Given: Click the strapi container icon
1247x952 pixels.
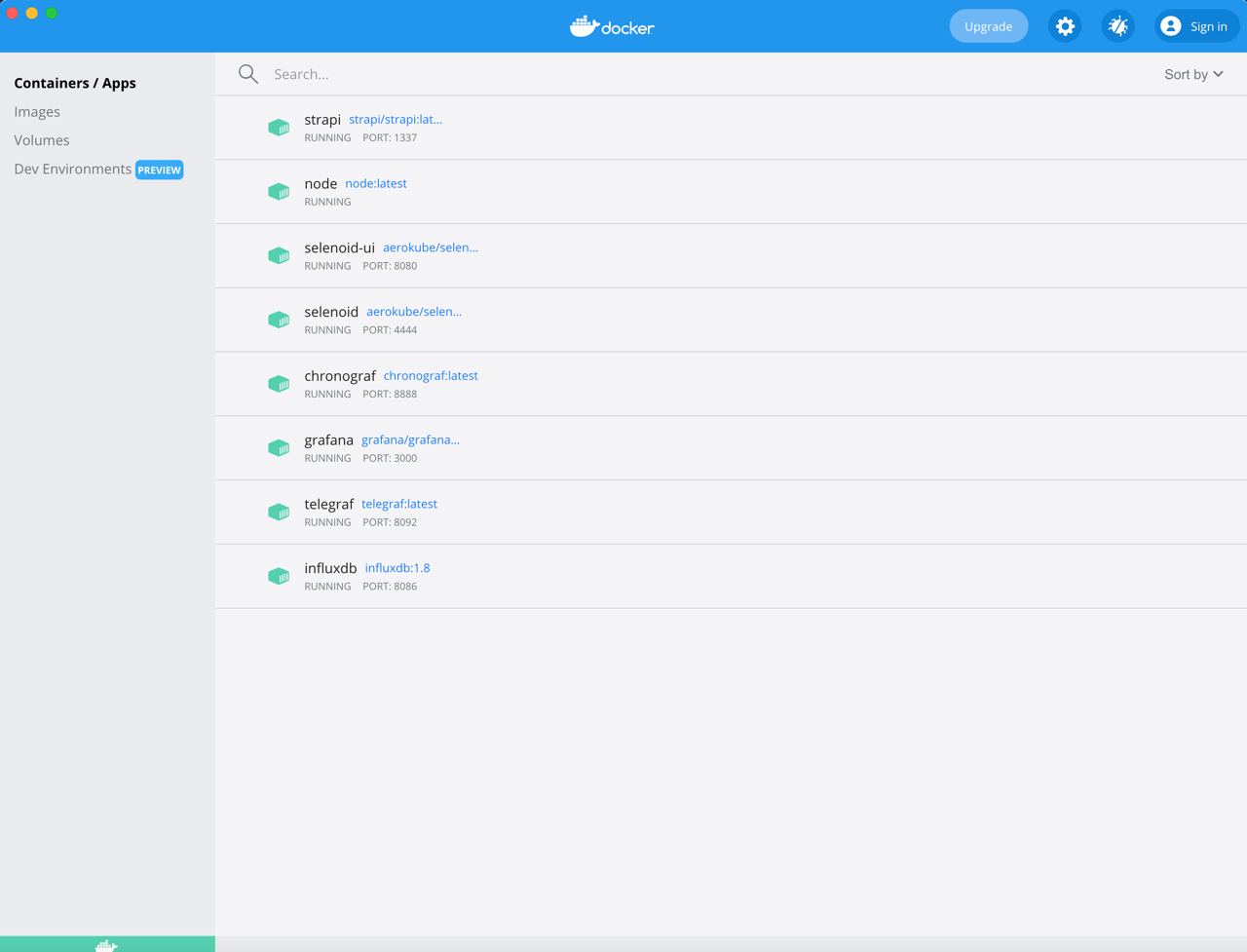Looking at the screenshot, I should [x=279, y=128].
